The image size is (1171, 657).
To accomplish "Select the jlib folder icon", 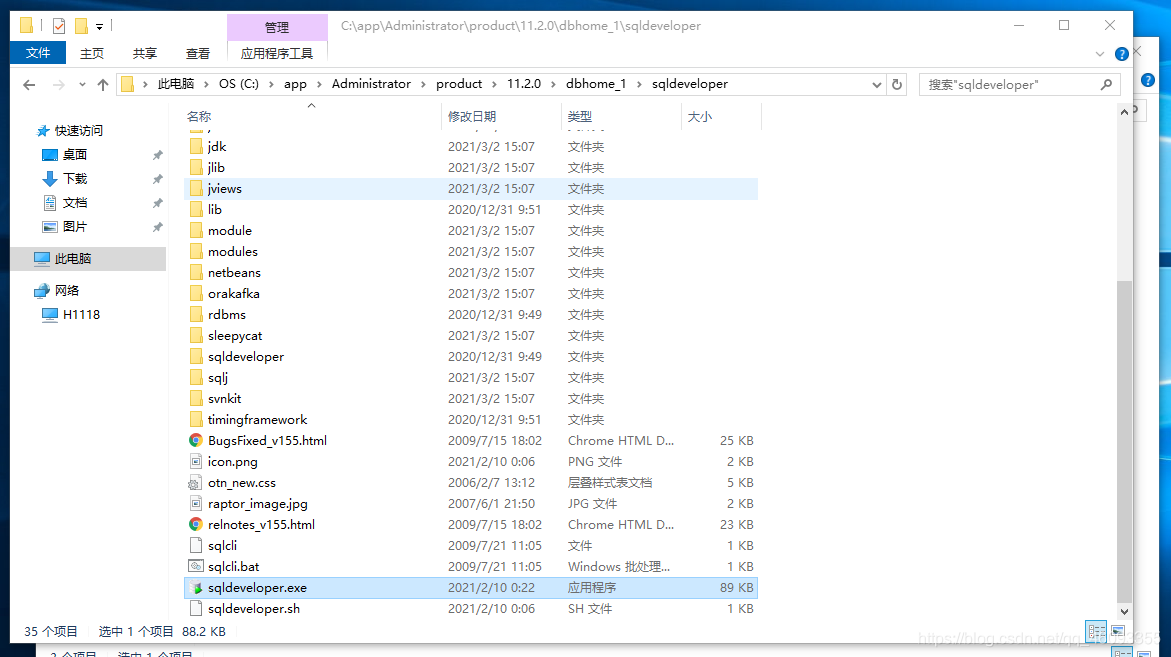I will [x=196, y=167].
